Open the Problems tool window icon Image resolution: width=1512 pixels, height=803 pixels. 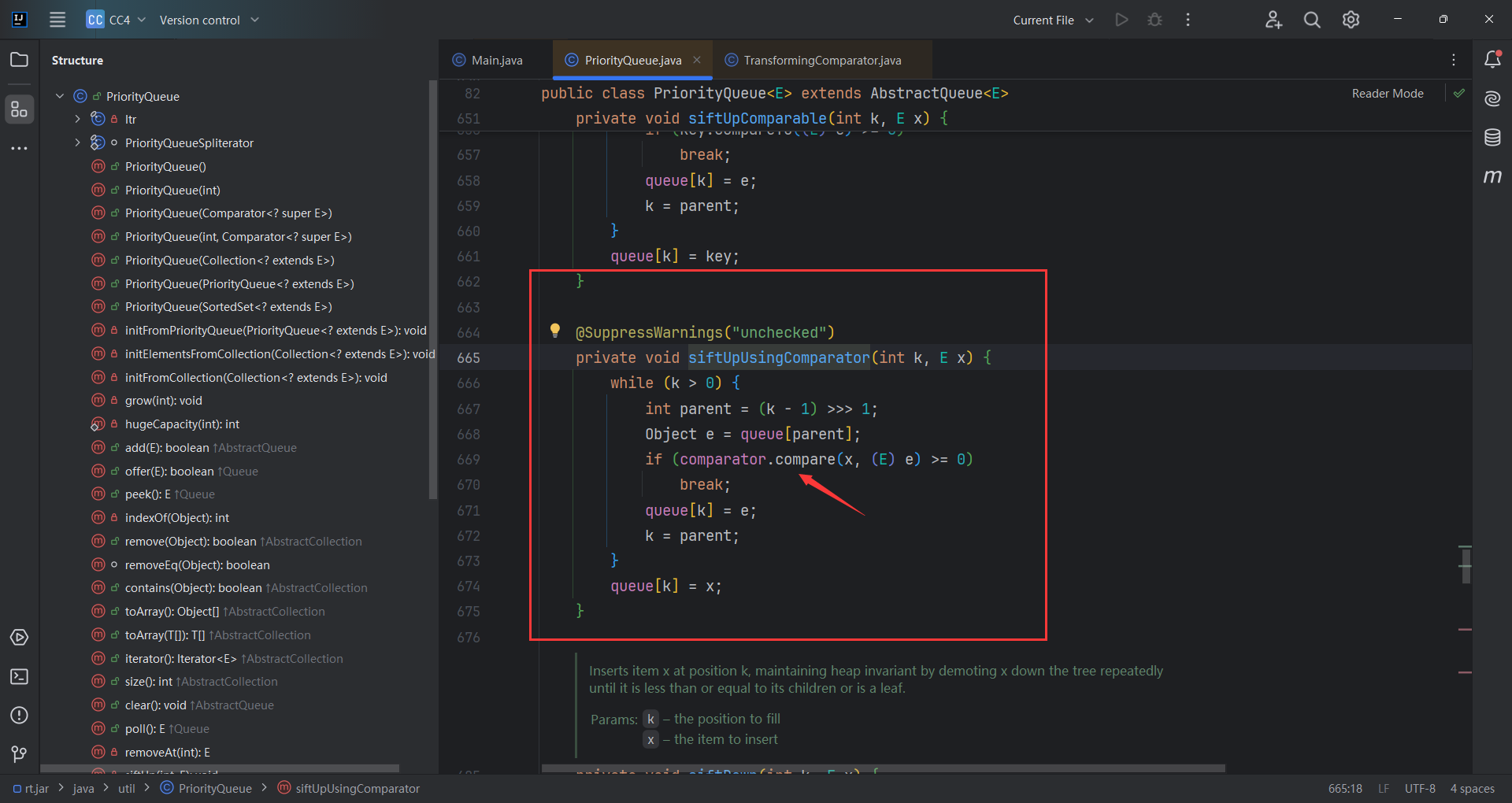(20, 716)
